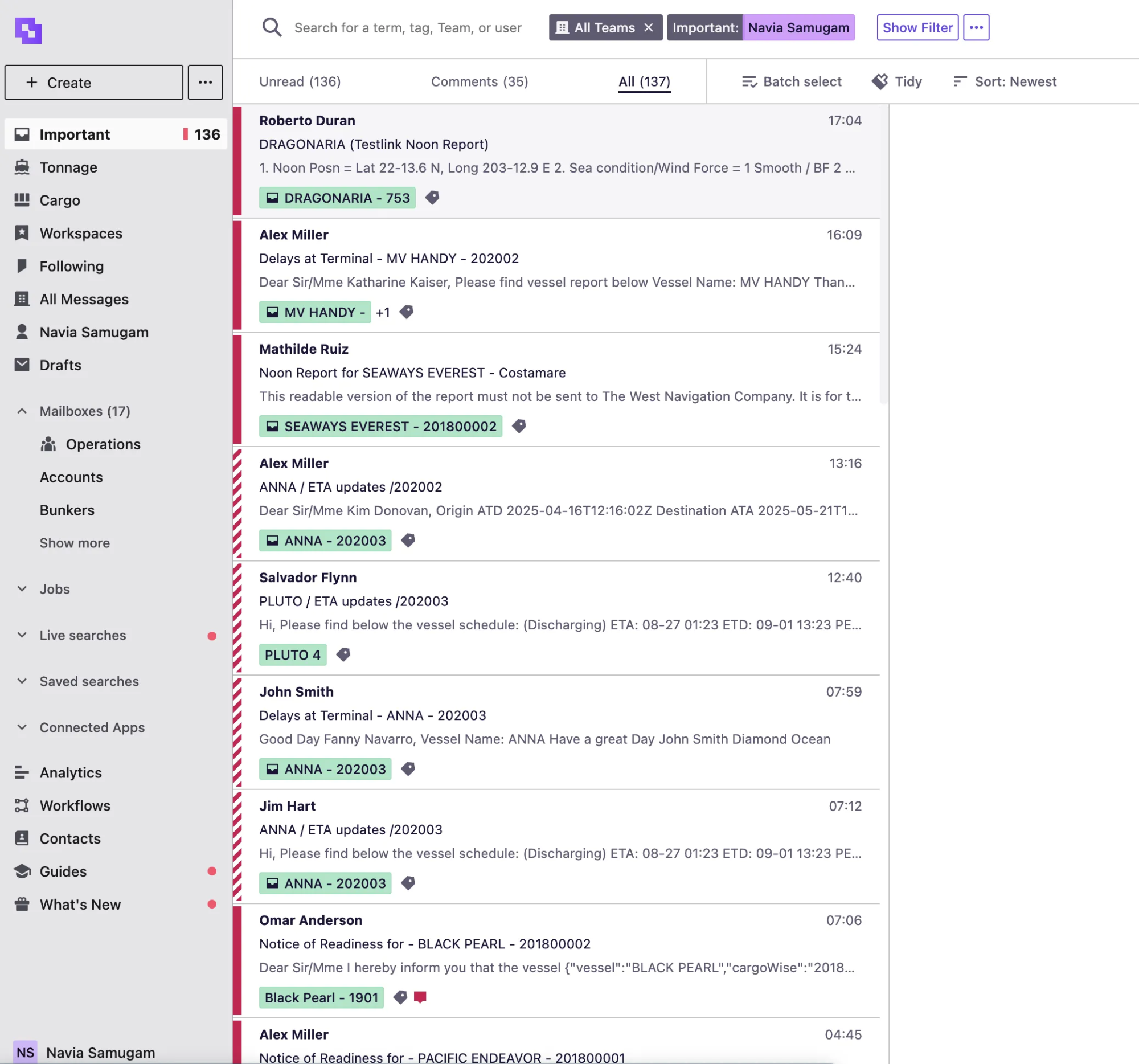
Task: Open Roberto Duran DRAGONARIA noon report message
Action: coord(556,161)
